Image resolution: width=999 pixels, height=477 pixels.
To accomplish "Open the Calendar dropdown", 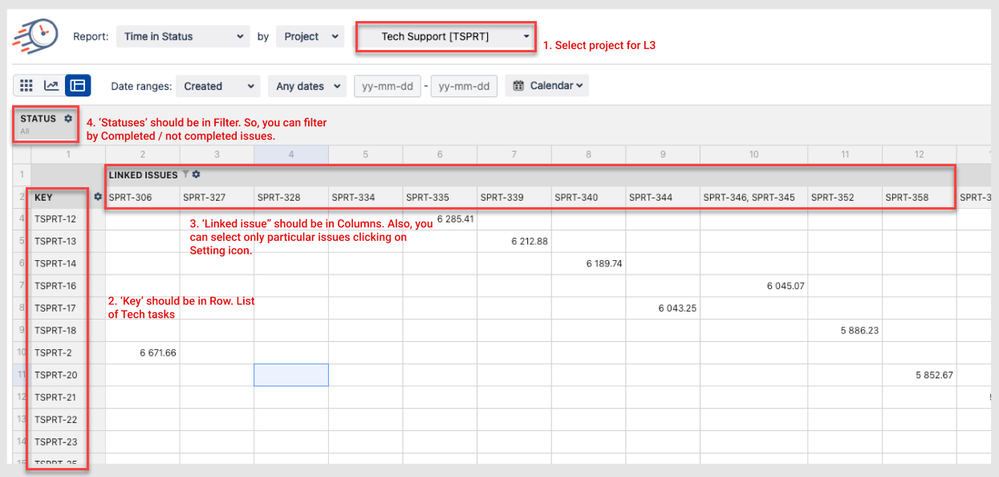I will (x=547, y=85).
